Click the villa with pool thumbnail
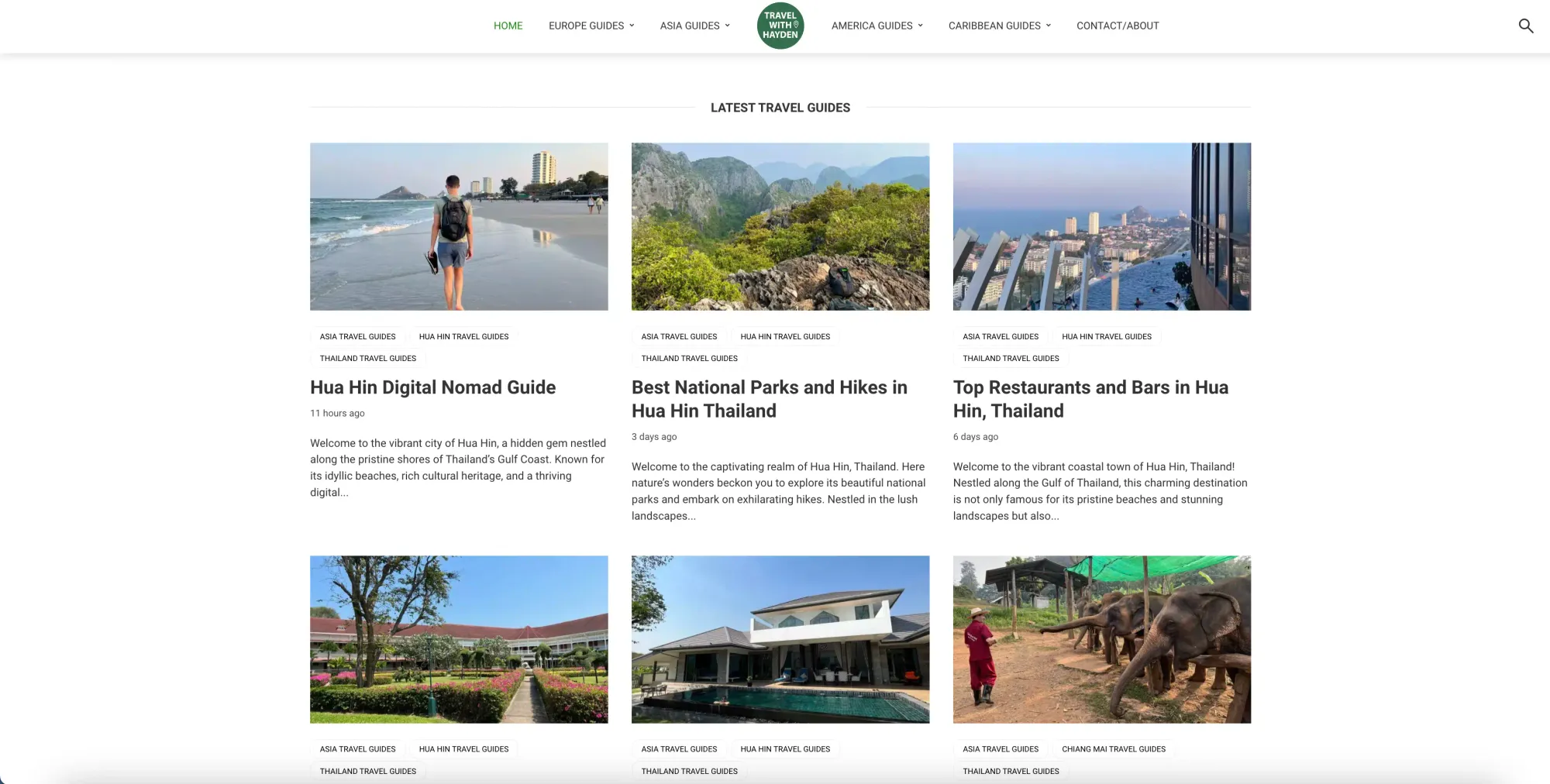Screen dimensions: 1550x784 [780, 639]
